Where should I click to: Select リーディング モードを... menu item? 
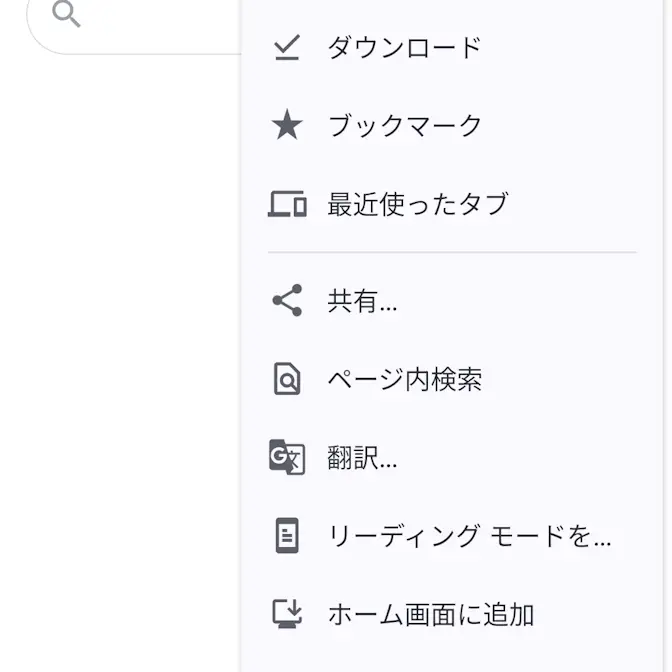pyautogui.click(x=452, y=536)
